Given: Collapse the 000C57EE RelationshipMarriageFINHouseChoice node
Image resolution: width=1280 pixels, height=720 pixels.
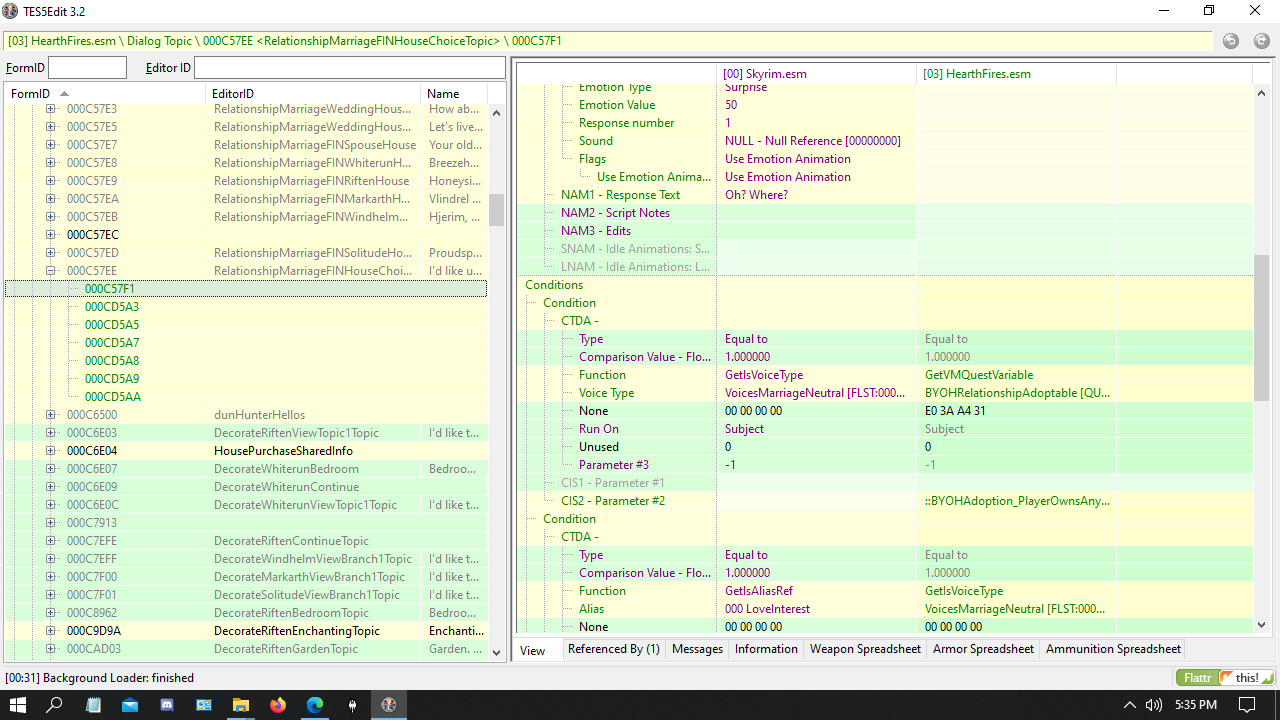Looking at the screenshot, I should [x=51, y=271].
